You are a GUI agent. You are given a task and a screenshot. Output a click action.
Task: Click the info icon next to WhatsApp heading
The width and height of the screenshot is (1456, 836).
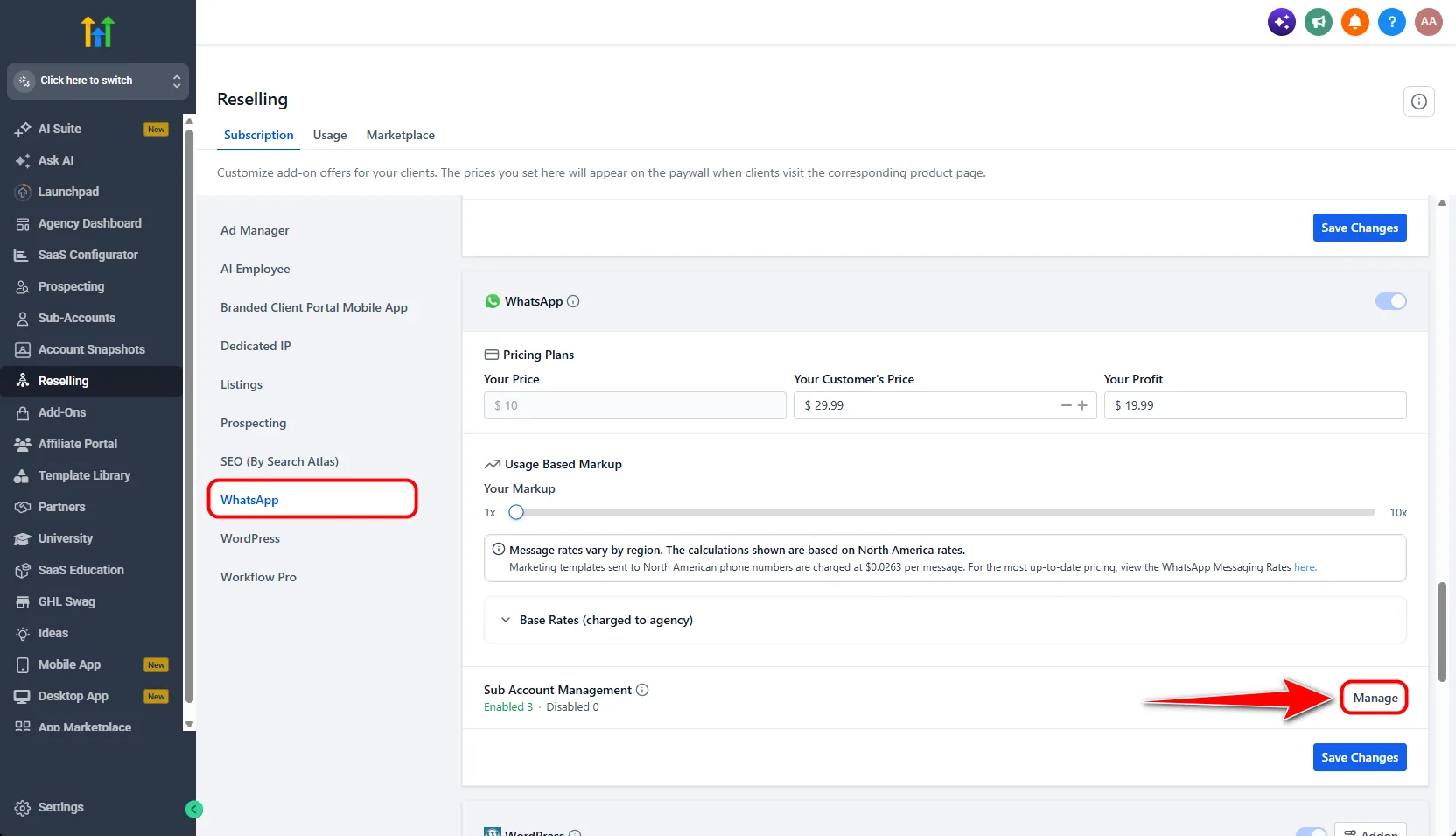pyautogui.click(x=573, y=301)
